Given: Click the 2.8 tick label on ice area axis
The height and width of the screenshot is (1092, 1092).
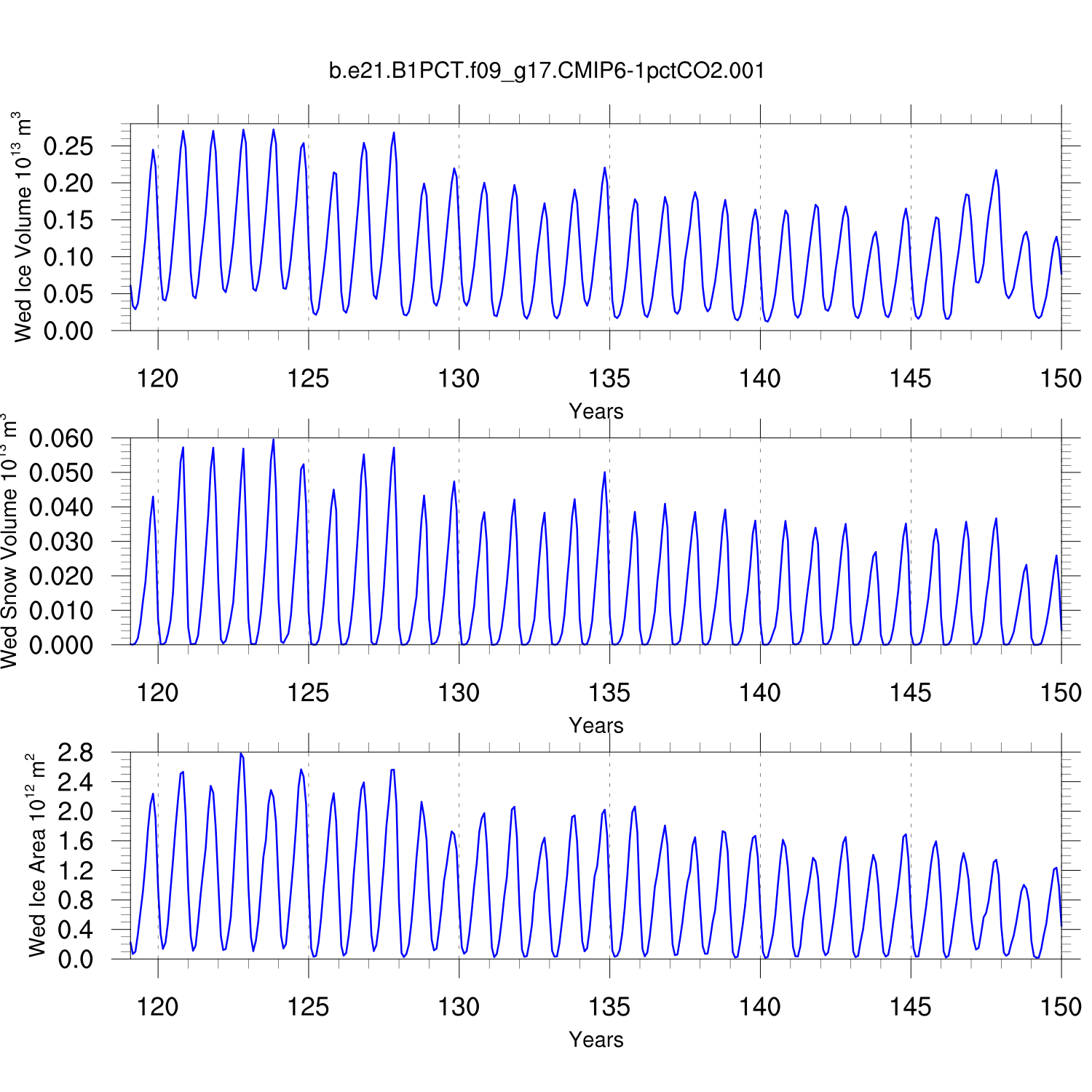Looking at the screenshot, I should point(76,753).
